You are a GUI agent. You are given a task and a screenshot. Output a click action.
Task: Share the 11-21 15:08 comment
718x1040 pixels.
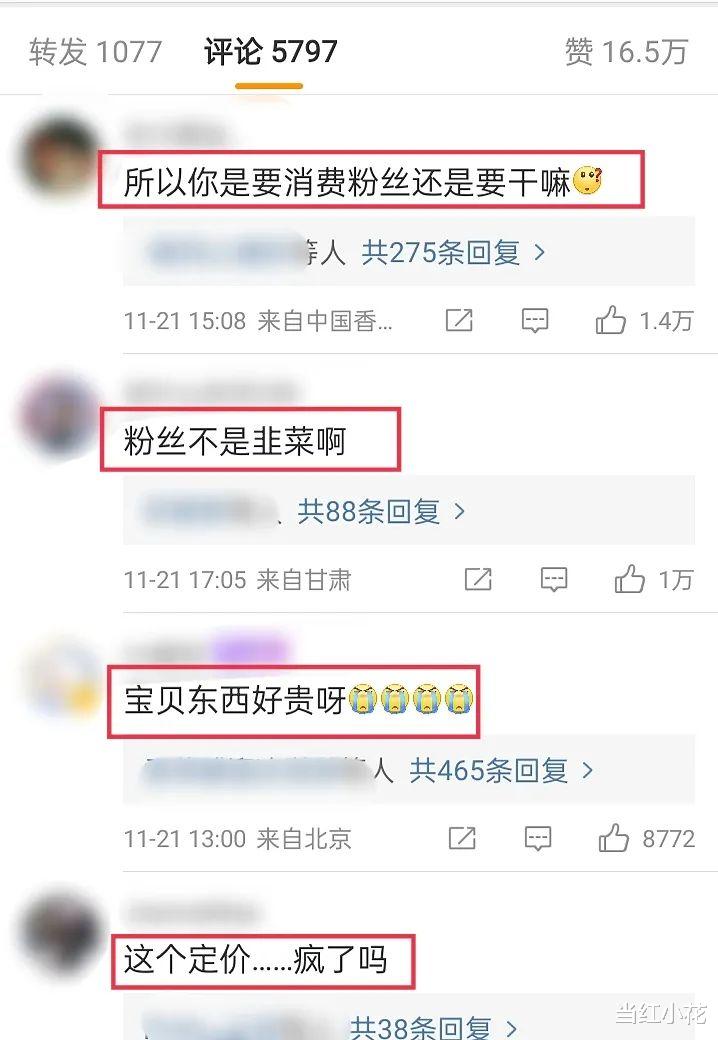[459, 320]
